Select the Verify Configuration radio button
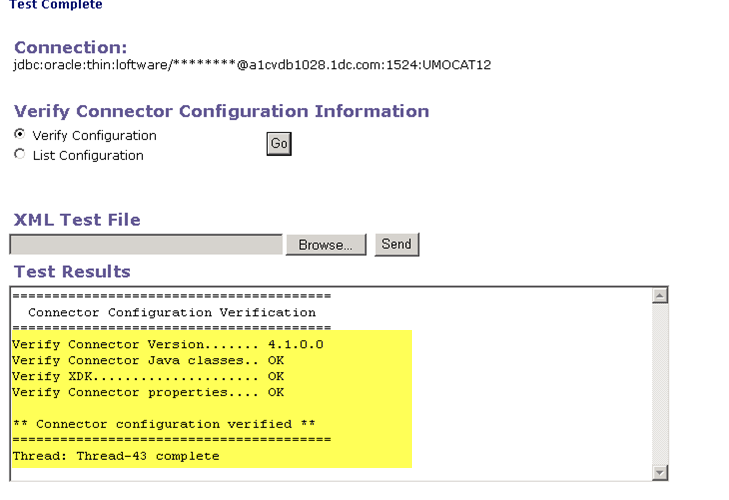The image size is (729, 500). tap(19, 134)
